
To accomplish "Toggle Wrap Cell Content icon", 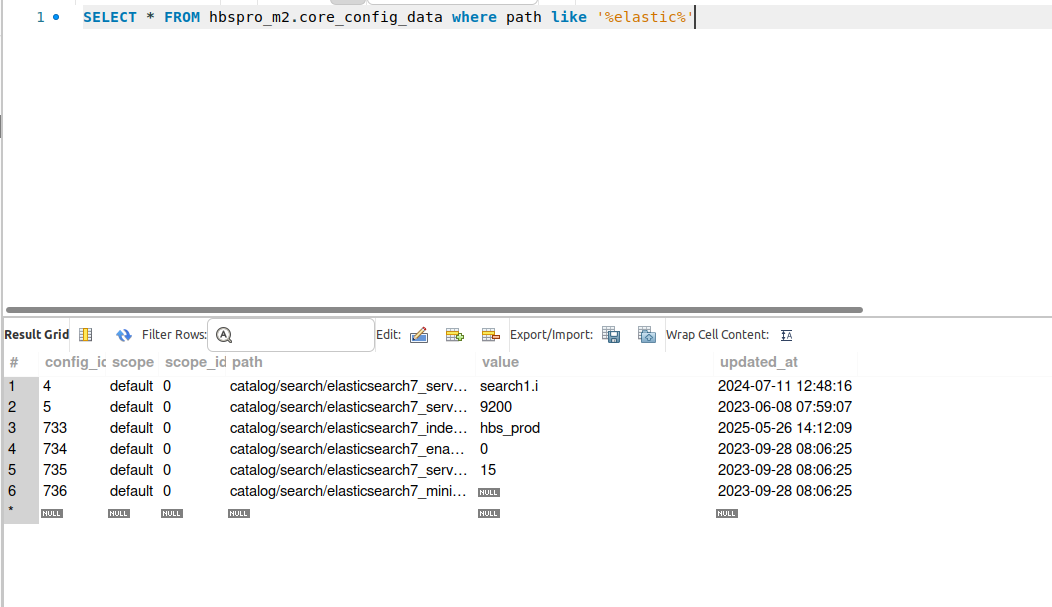I will [x=786, y=335].
